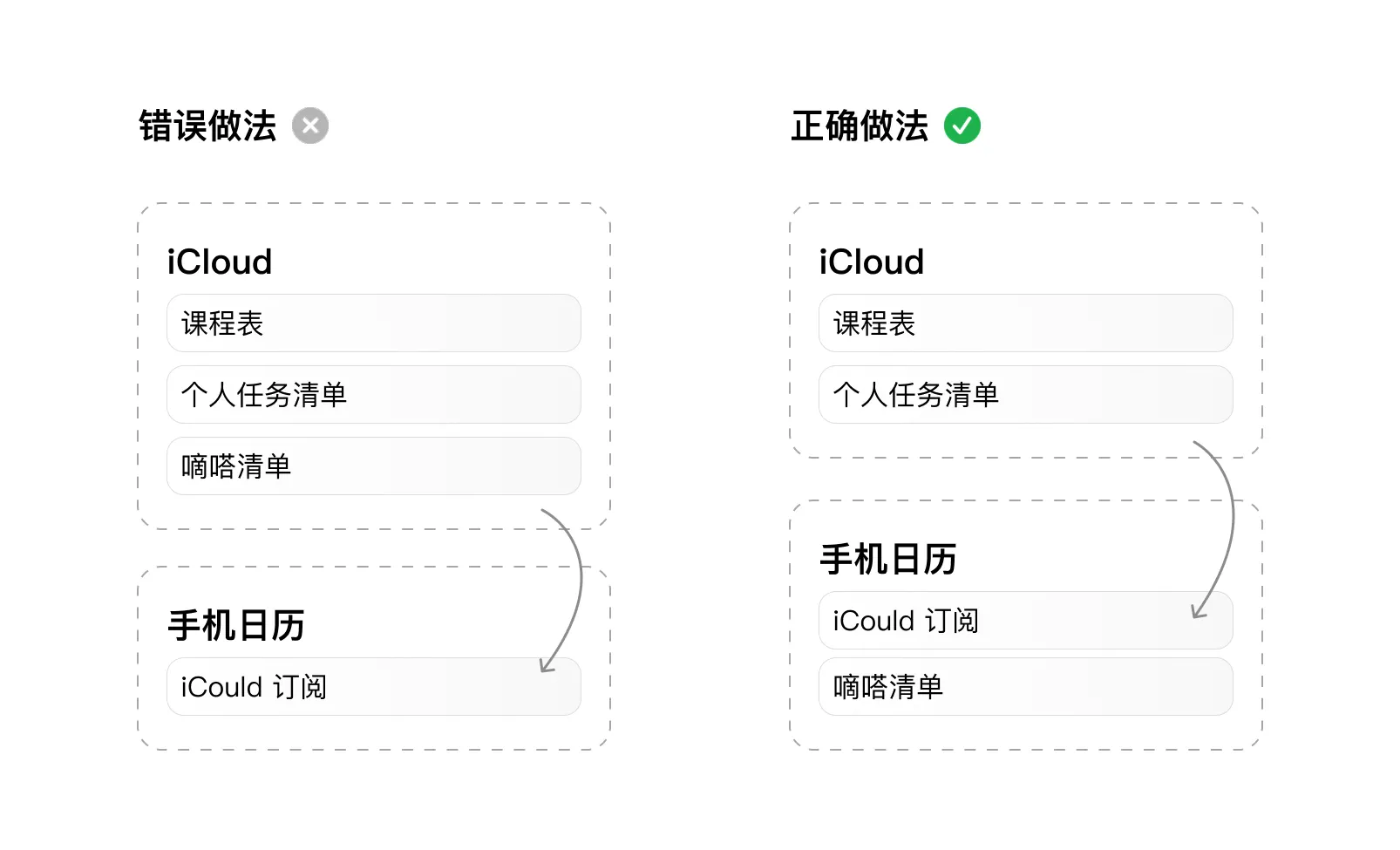This screenshot has width=1400, height=850.
Task: Select iCould 订阅 in the 正确做法 column
Action: coord(1025,621)
